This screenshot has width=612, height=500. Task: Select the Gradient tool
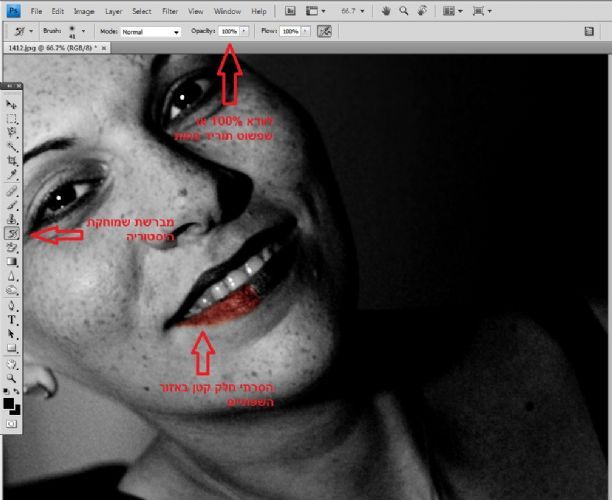pos(12,261)
